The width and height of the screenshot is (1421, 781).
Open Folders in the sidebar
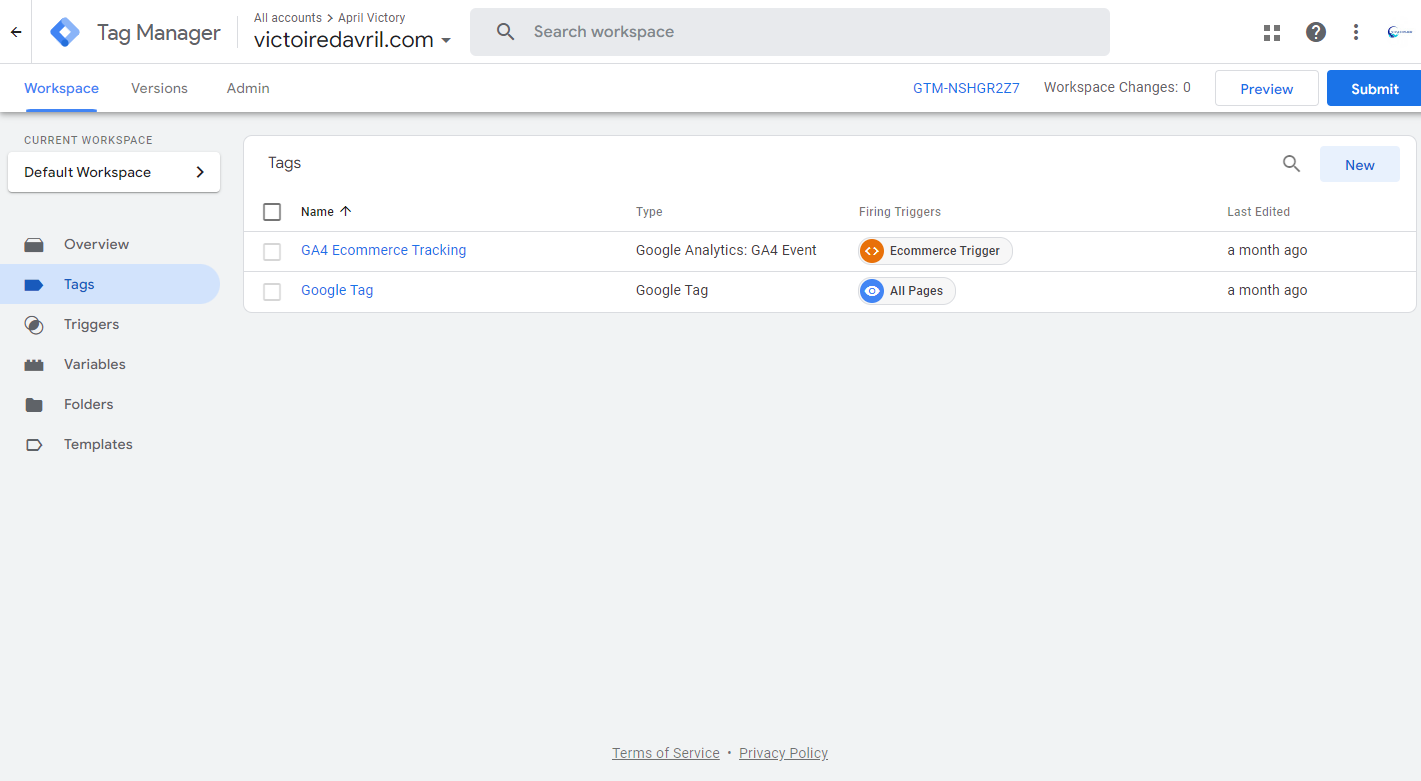point(110,404)
